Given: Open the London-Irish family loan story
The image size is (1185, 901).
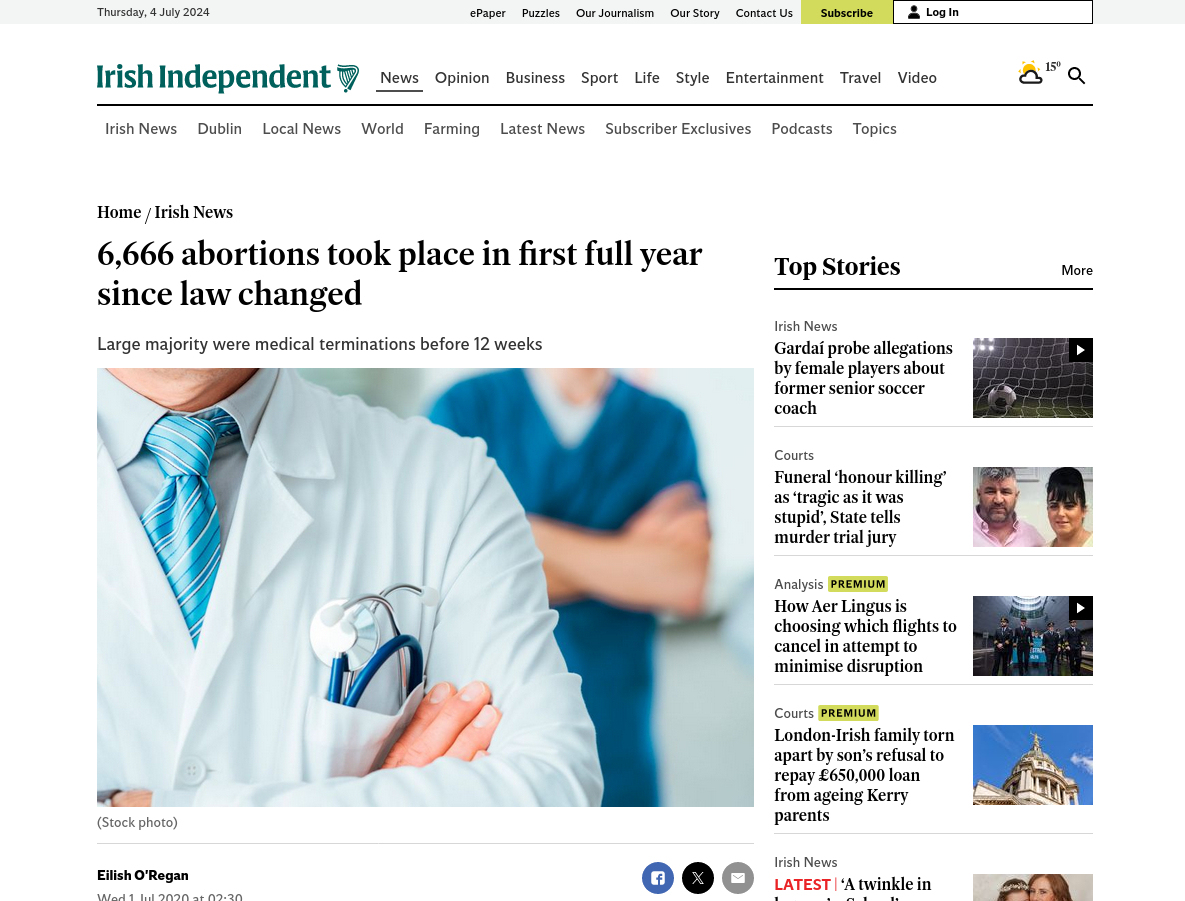Looking at the screenshot, I should pyautogui.click(x=864, y=775).
